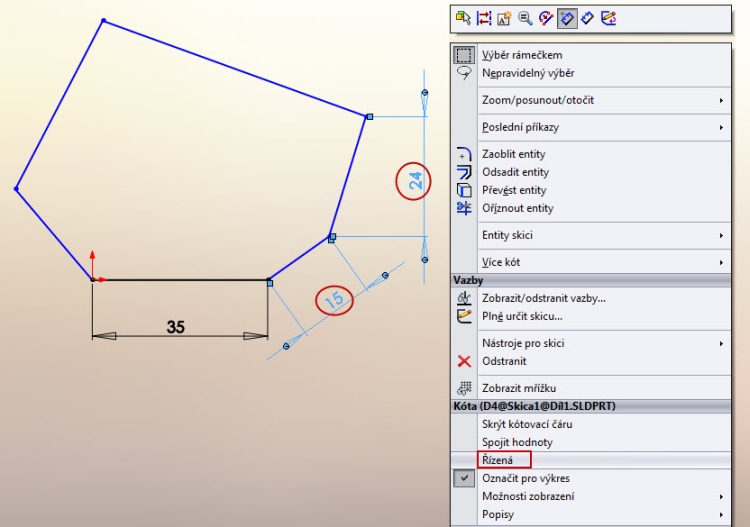Expand Možnosti zobrazení submenu arrow
The height and width of the screenshot is (527, 750).
[x=721, y=497]
